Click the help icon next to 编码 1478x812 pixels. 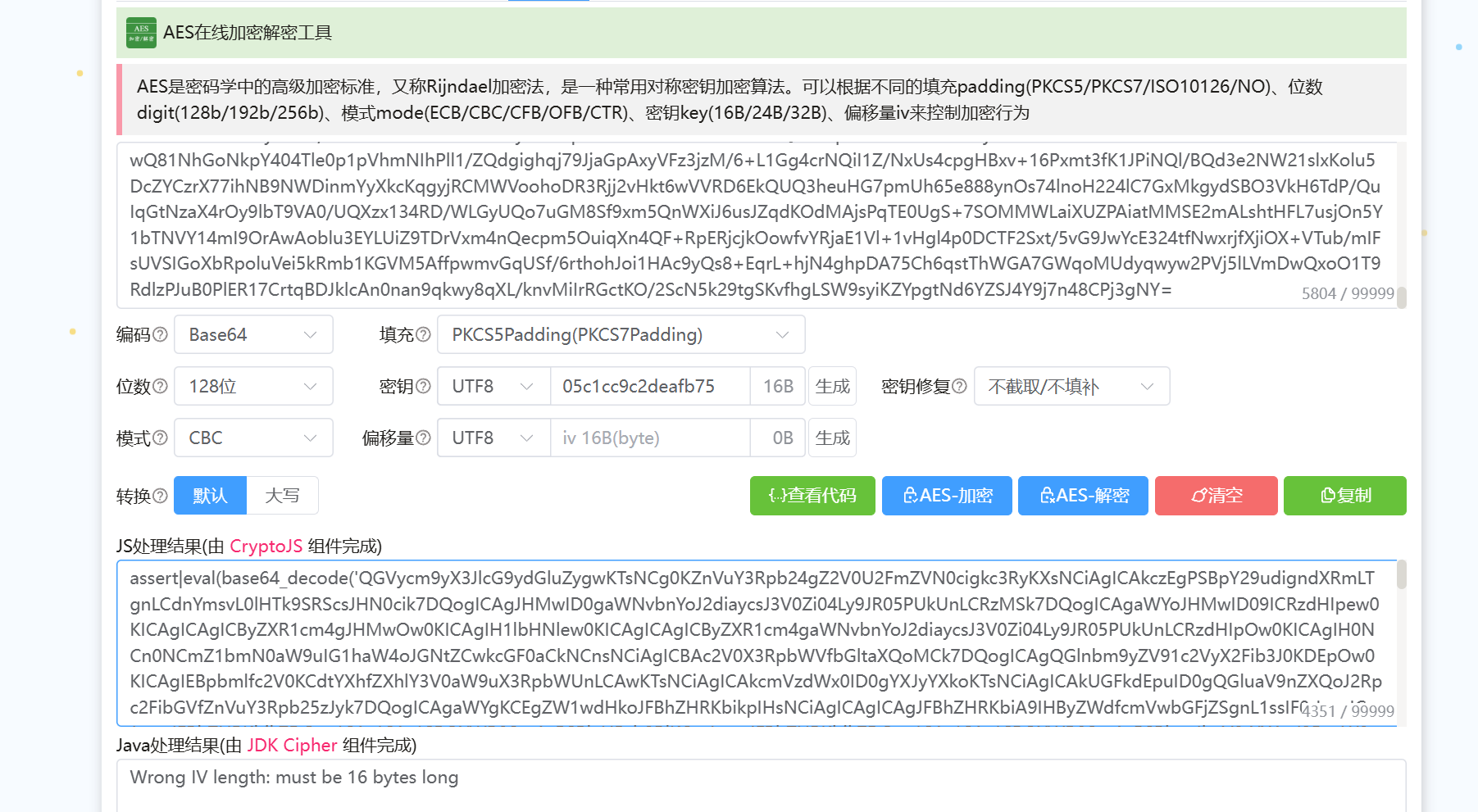pos(161,334)
